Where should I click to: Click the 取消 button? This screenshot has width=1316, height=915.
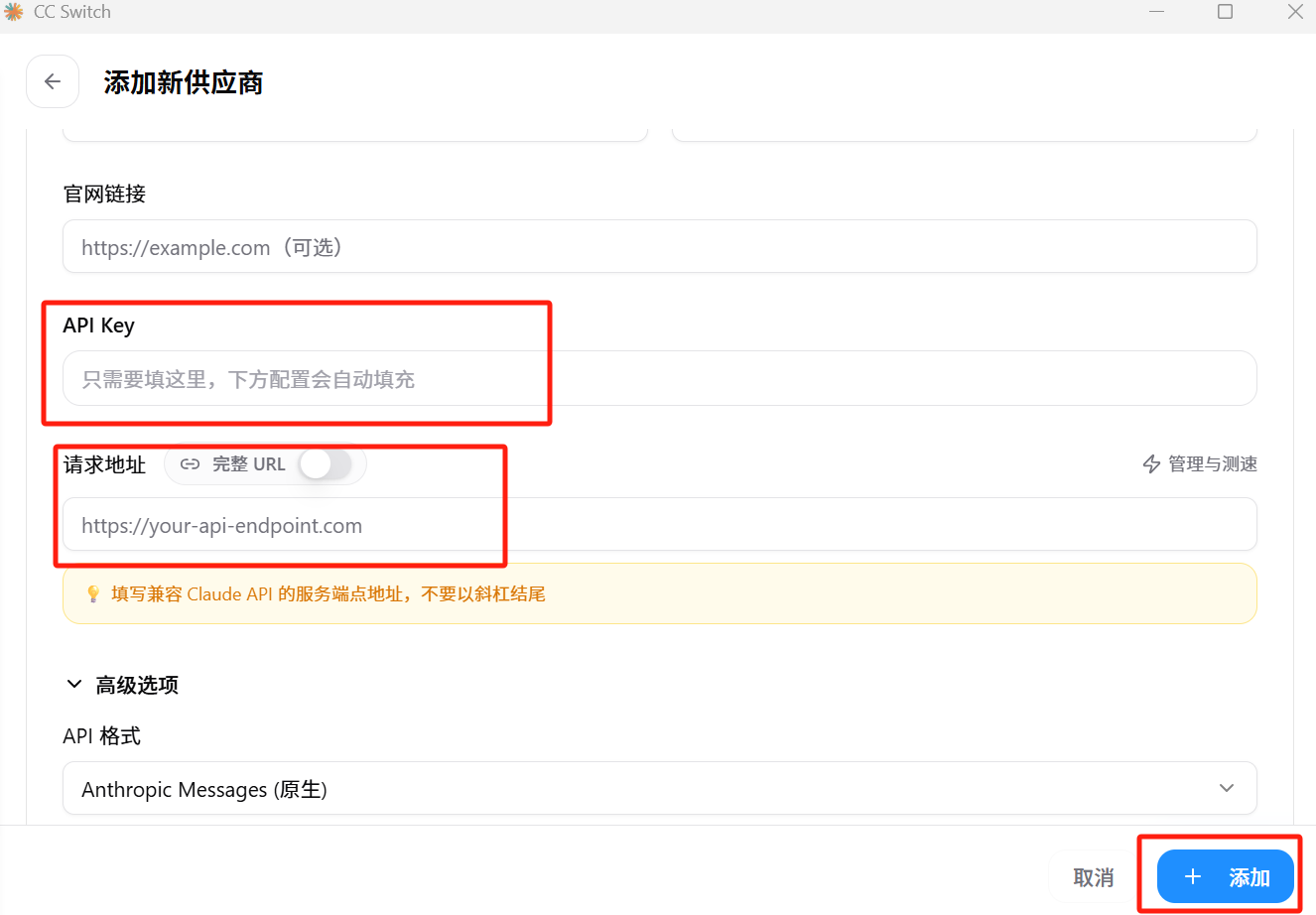tap(1093, 877)
